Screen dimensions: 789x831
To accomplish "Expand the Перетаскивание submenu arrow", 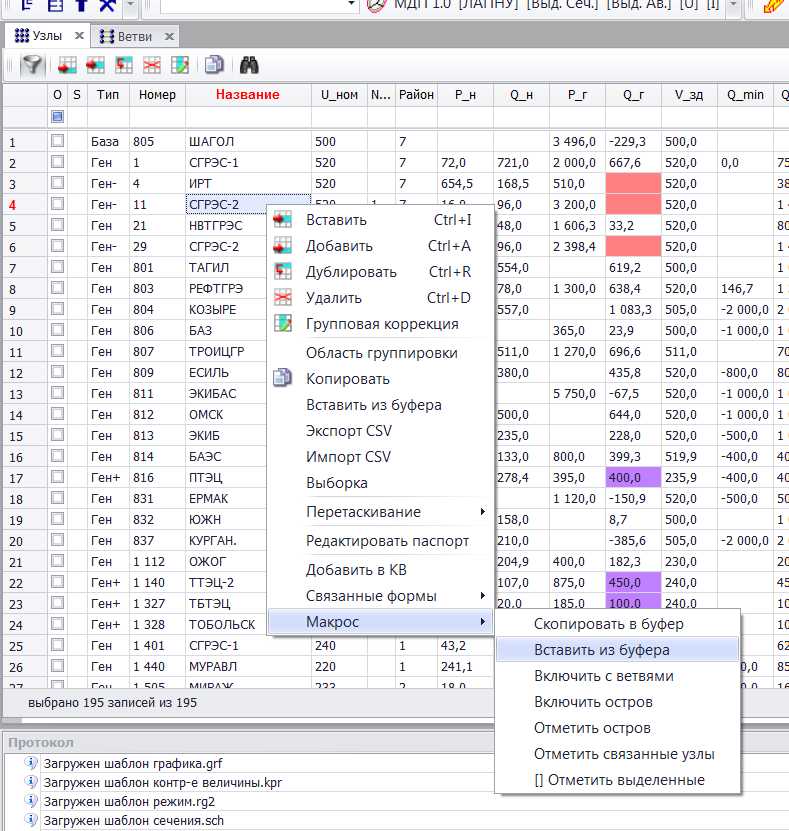I will pyautogui.click(x=482, y=511).
